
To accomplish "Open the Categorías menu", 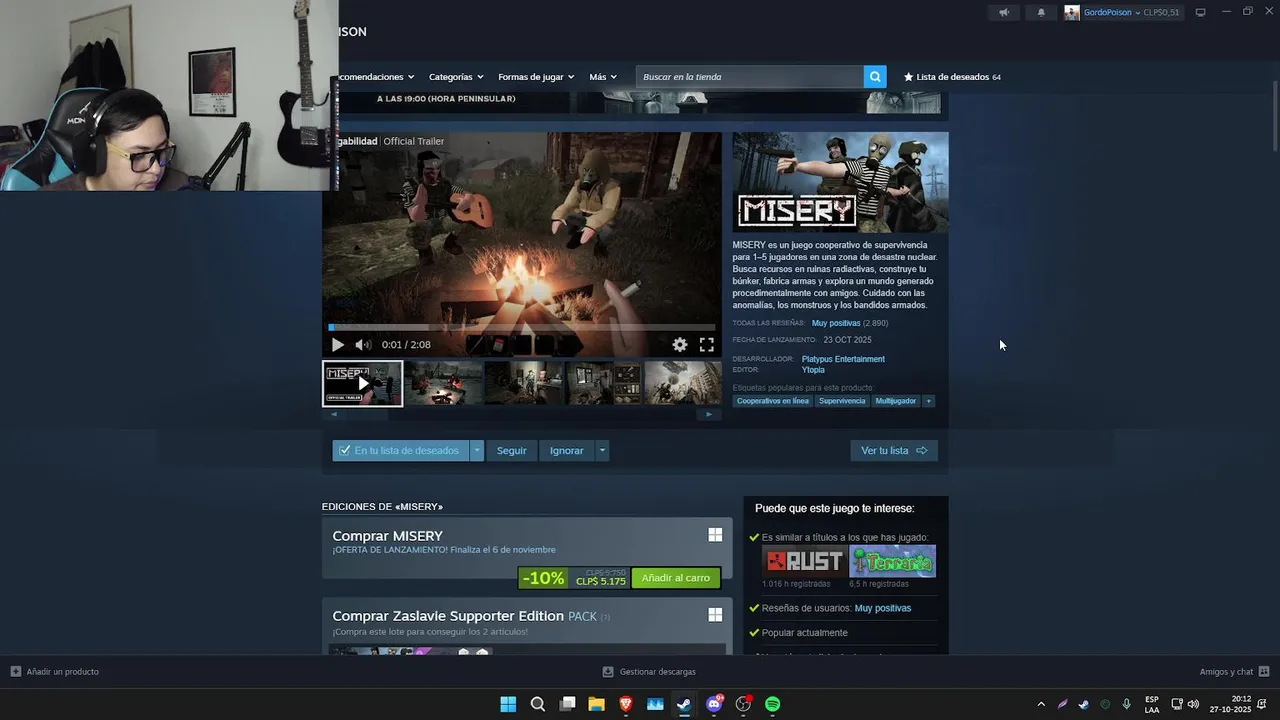I will (x=456, y=77).
